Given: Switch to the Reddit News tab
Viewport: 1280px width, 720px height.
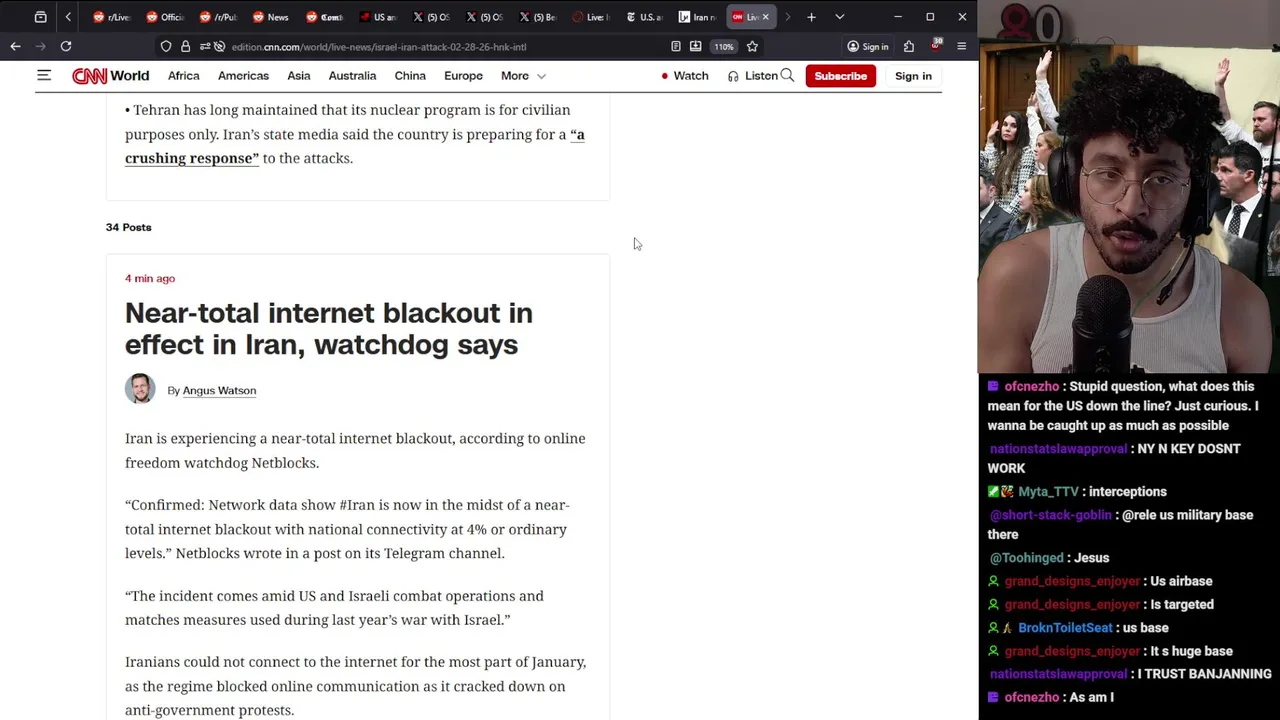Looking at the screenshot, I should (271, 17).
